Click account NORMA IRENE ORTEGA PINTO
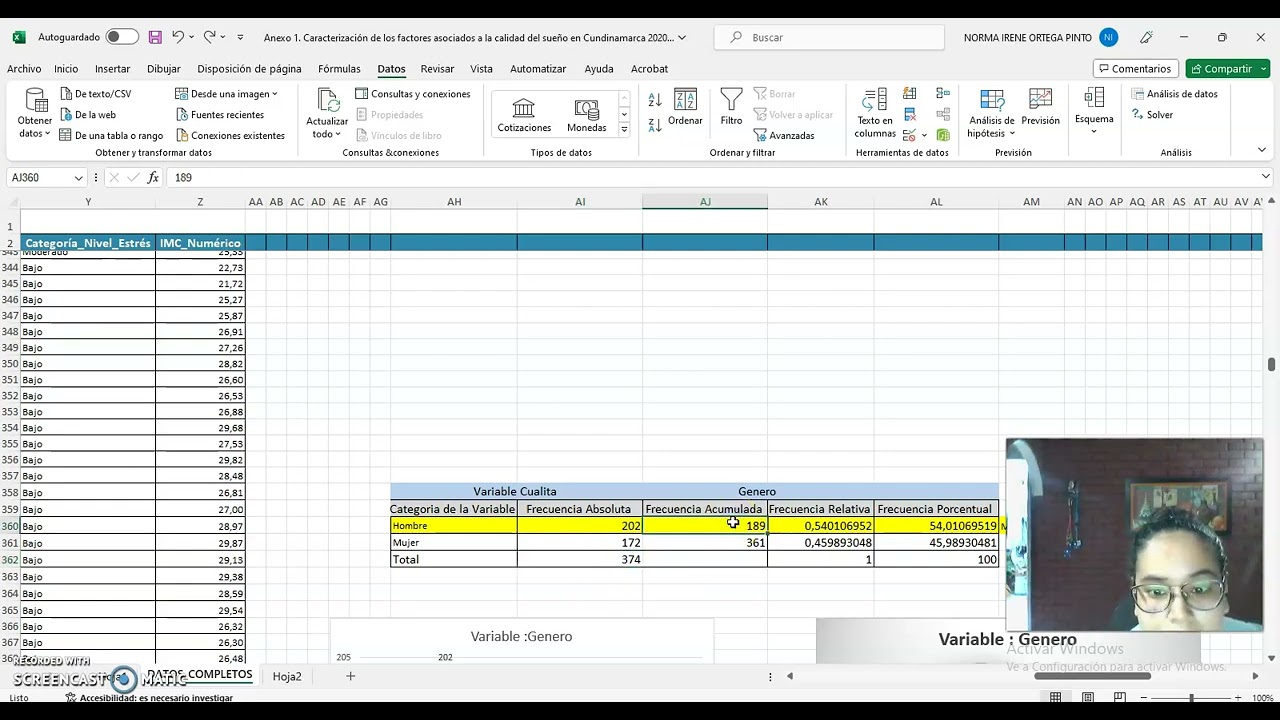Image resolution: width=1280 pixels, height=720 pixels. coord(1040,37)
